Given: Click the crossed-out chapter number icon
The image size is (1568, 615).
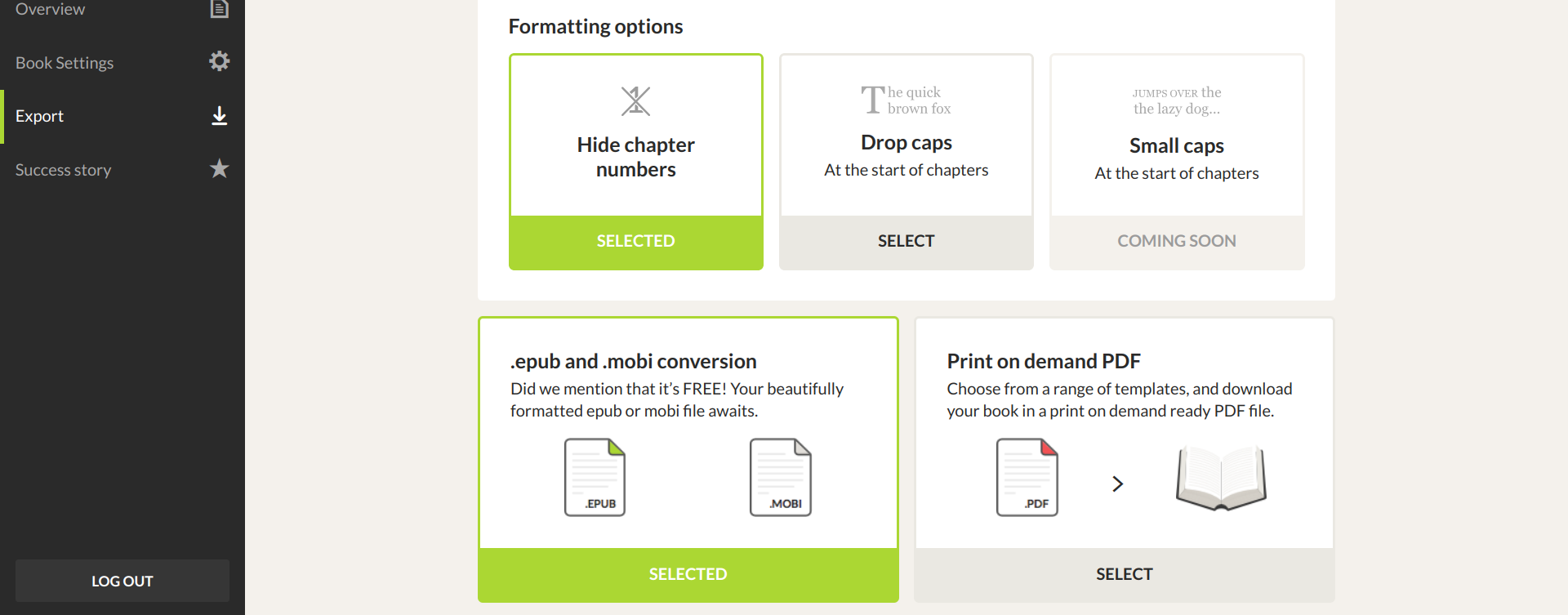Looking at the screenshot, I should 635,101.
